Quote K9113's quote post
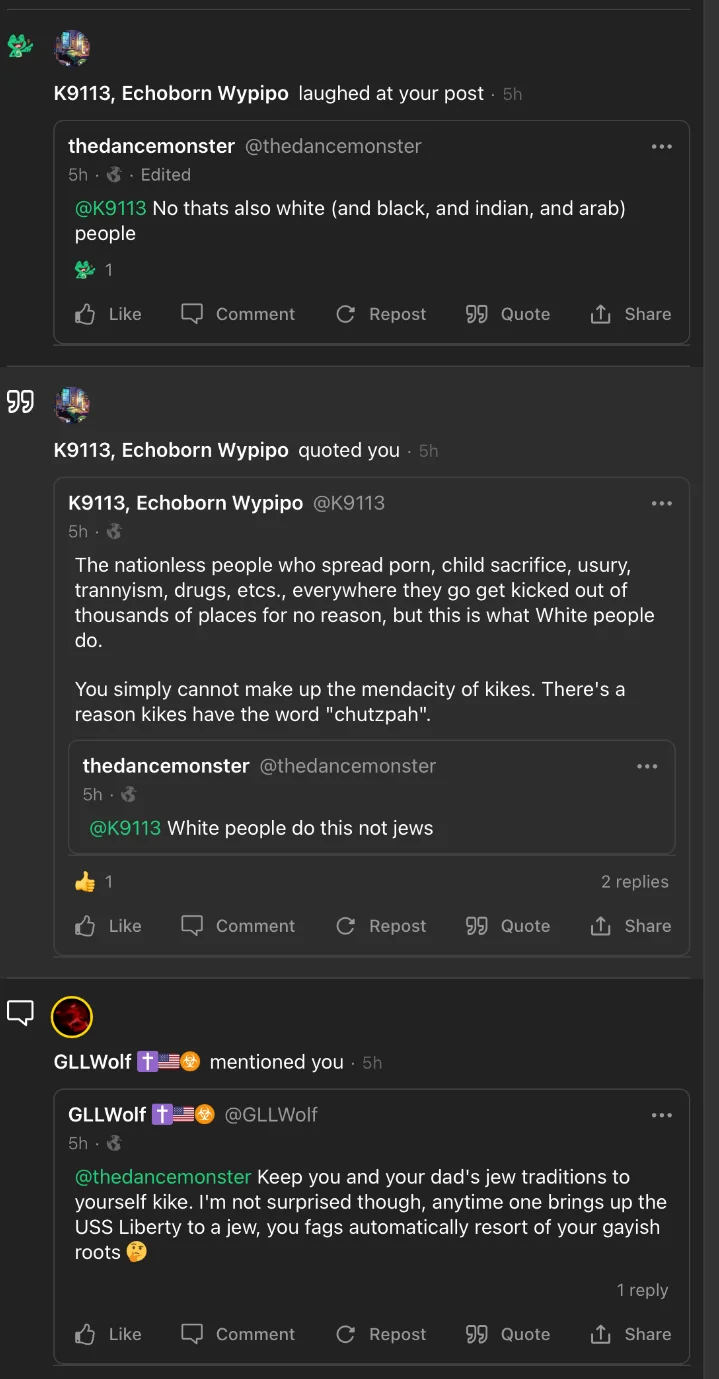The height and width of the screenshot is (1379, 719). [x=508, y=926]
